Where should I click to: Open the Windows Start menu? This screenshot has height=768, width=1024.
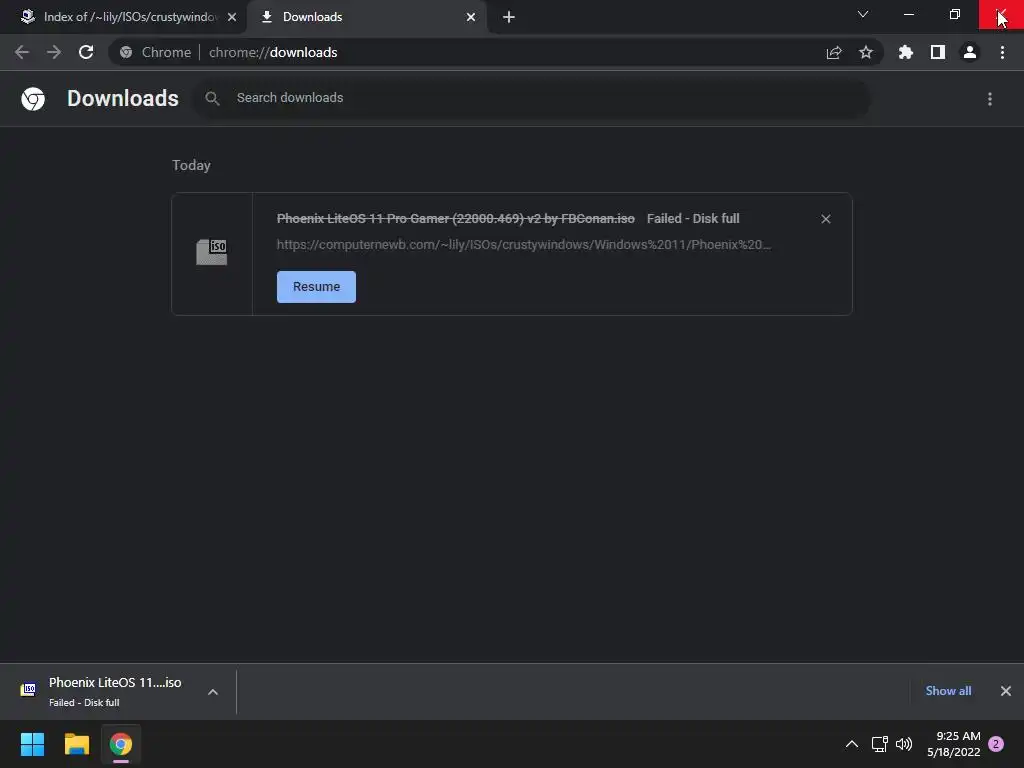point(33,744)
